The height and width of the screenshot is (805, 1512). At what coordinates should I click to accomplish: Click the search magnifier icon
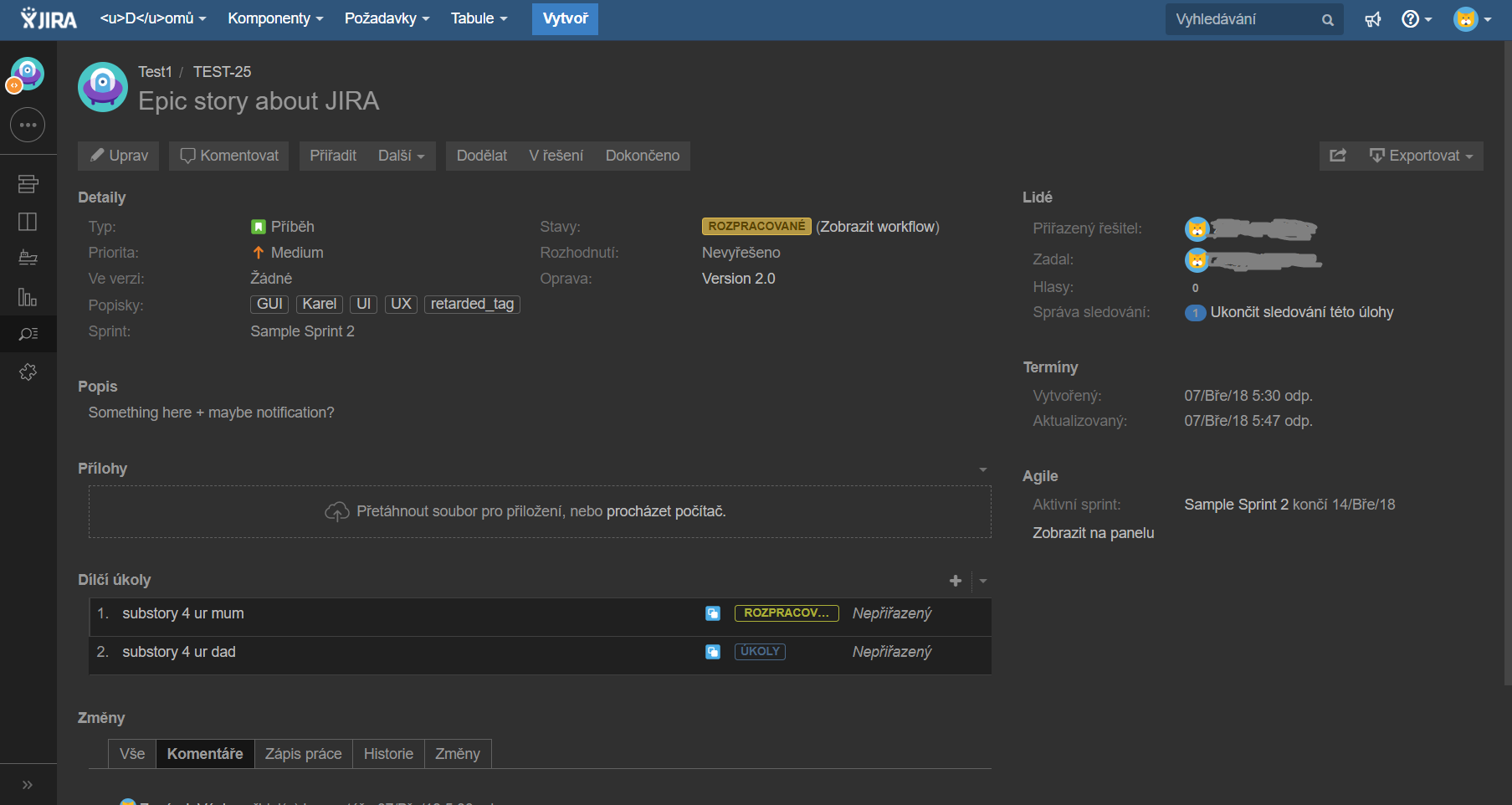(x=1327, y=19)
